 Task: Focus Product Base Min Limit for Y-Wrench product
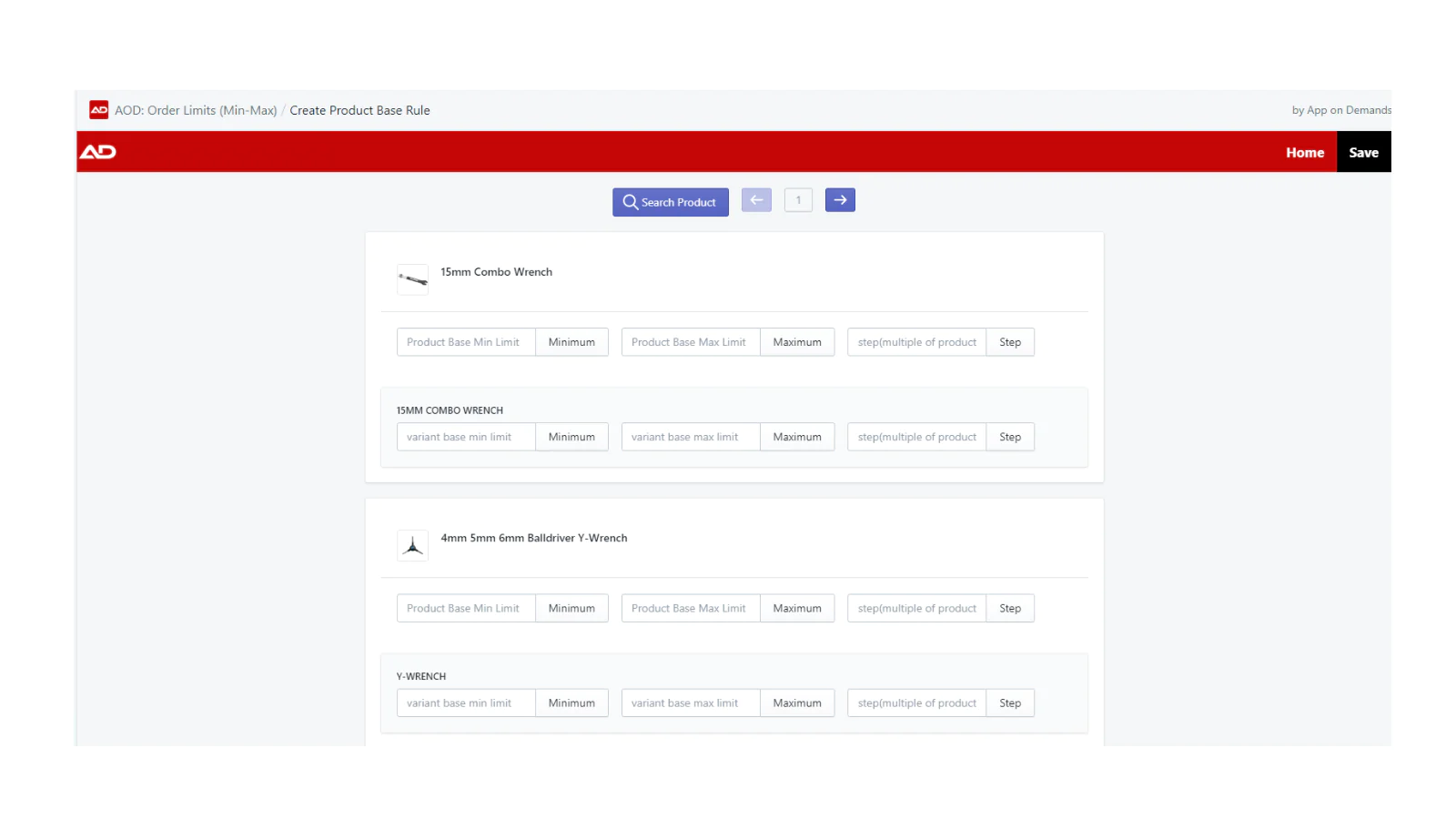click(x=466, y=608)
